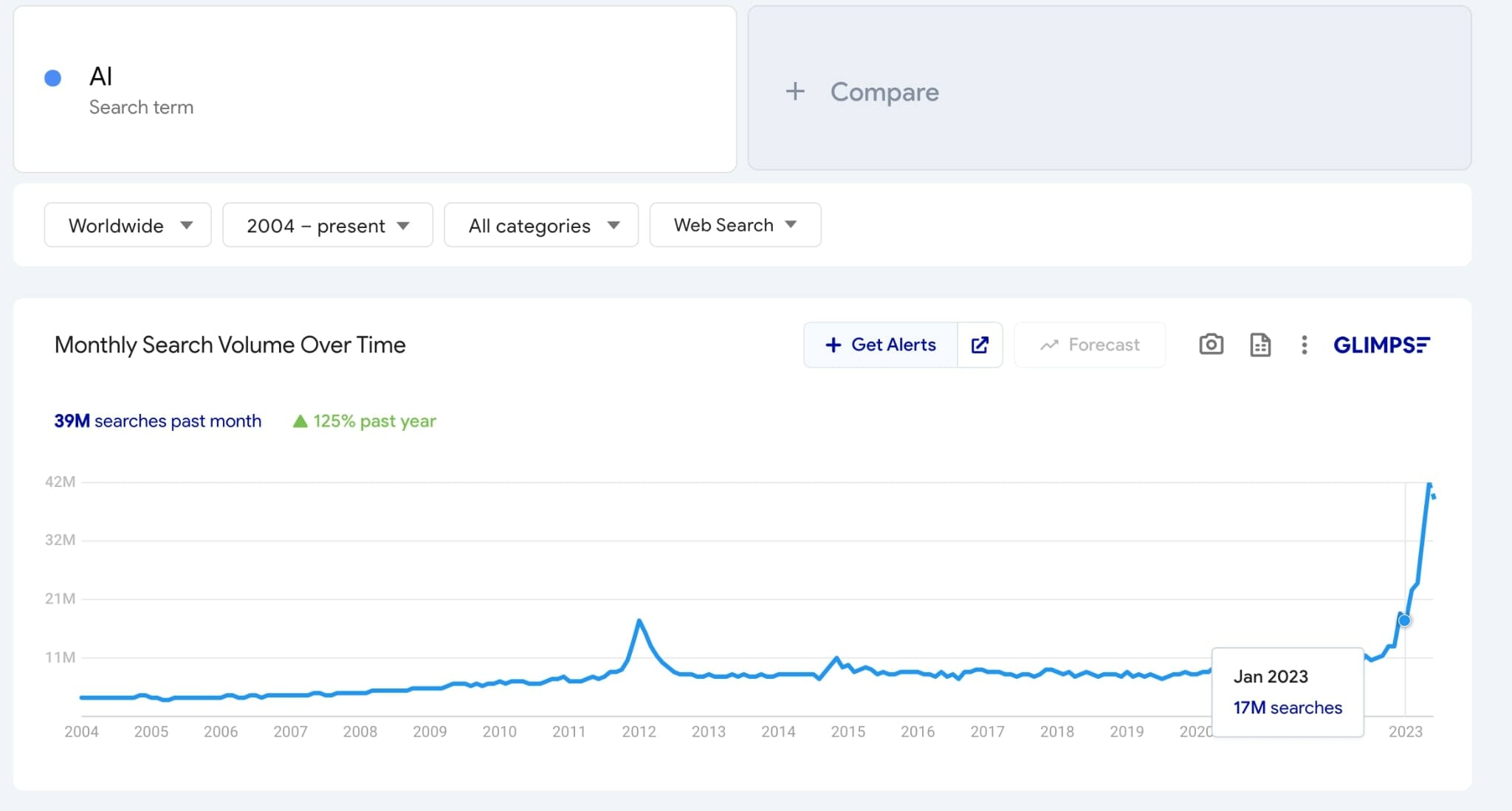Click the camera screenshot icon

[1211, 345]
